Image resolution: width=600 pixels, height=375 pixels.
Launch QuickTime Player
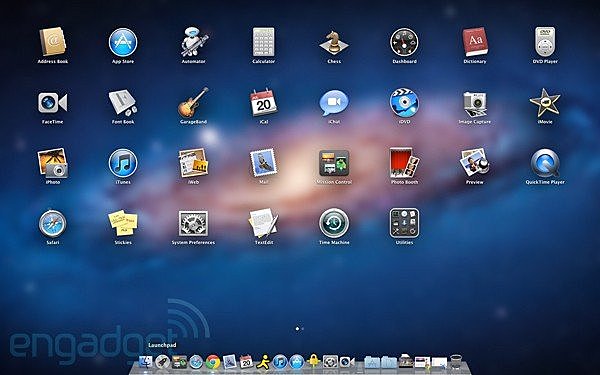click(x=545, y=163)
